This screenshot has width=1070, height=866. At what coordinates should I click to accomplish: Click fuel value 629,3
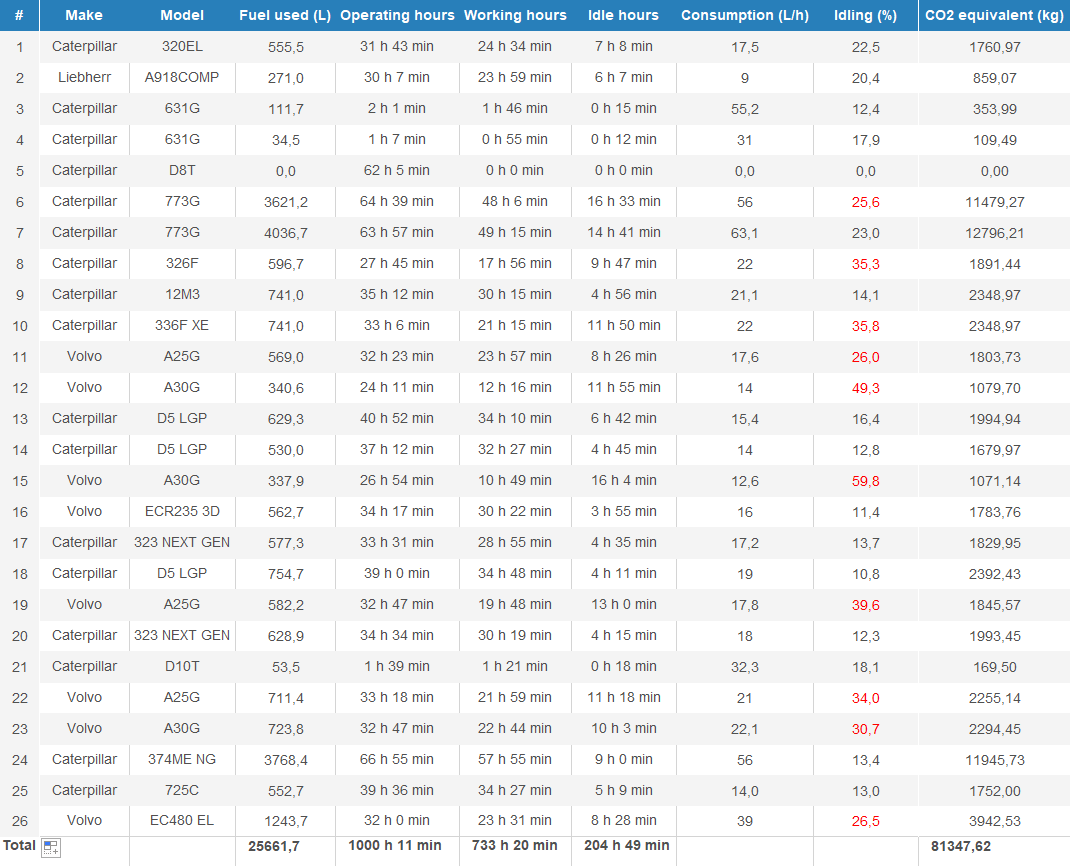[286, 419]
